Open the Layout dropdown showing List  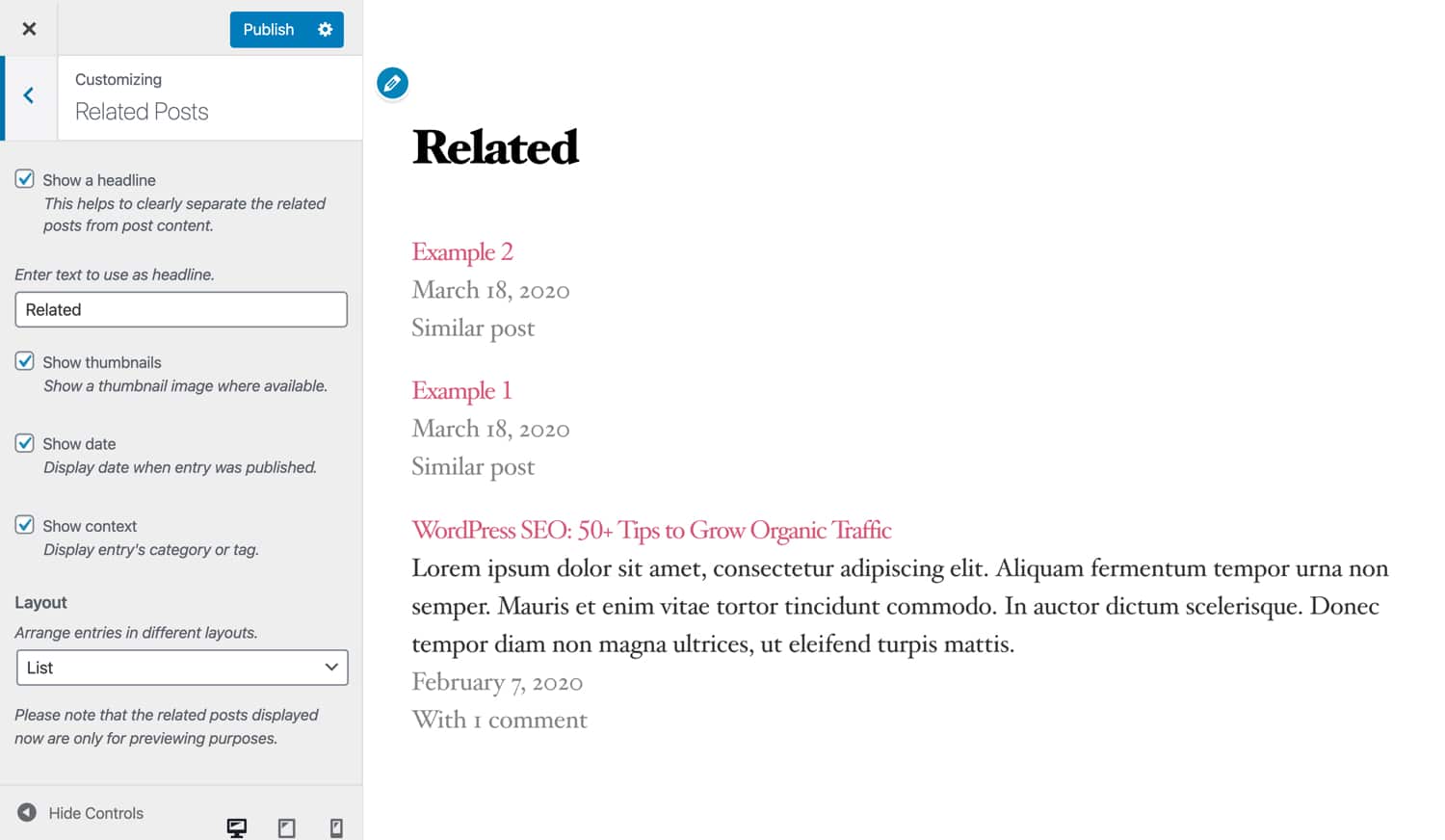click(181, 667)
